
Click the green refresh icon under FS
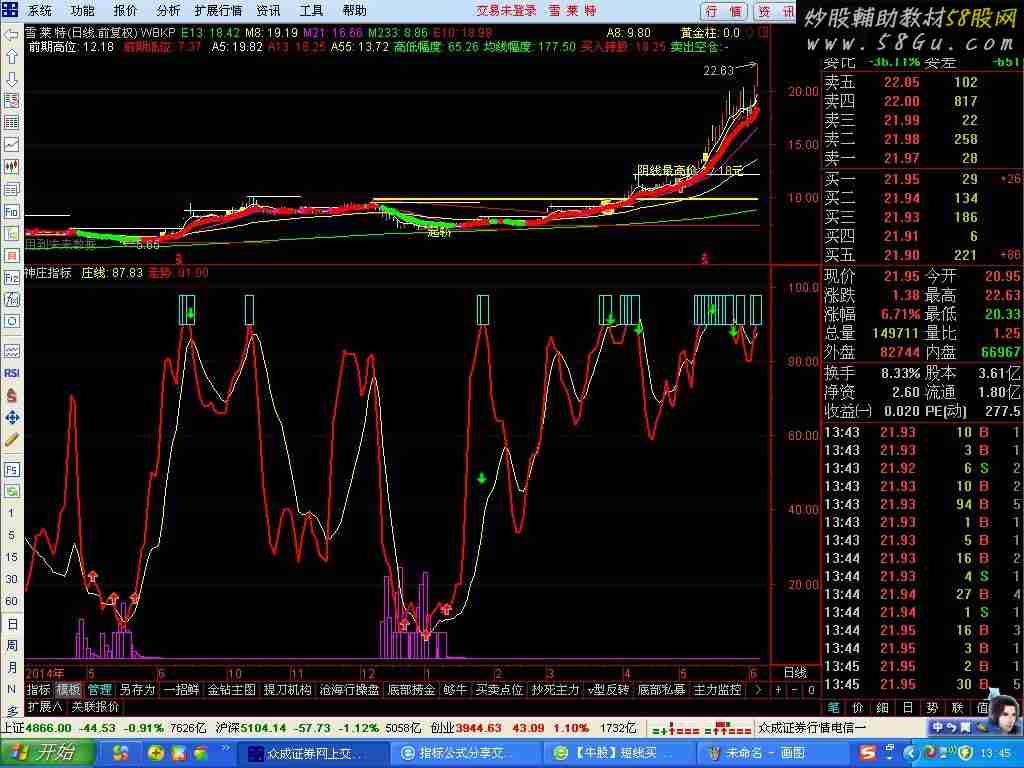point(11,491)
